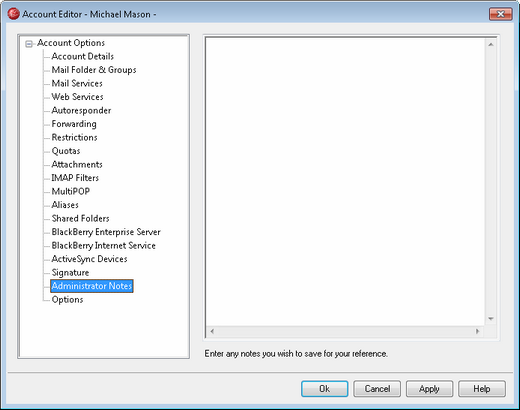Confirm changes with the Ok button
The height and width of the screenshot is (410, 520).
click(325, 389)
